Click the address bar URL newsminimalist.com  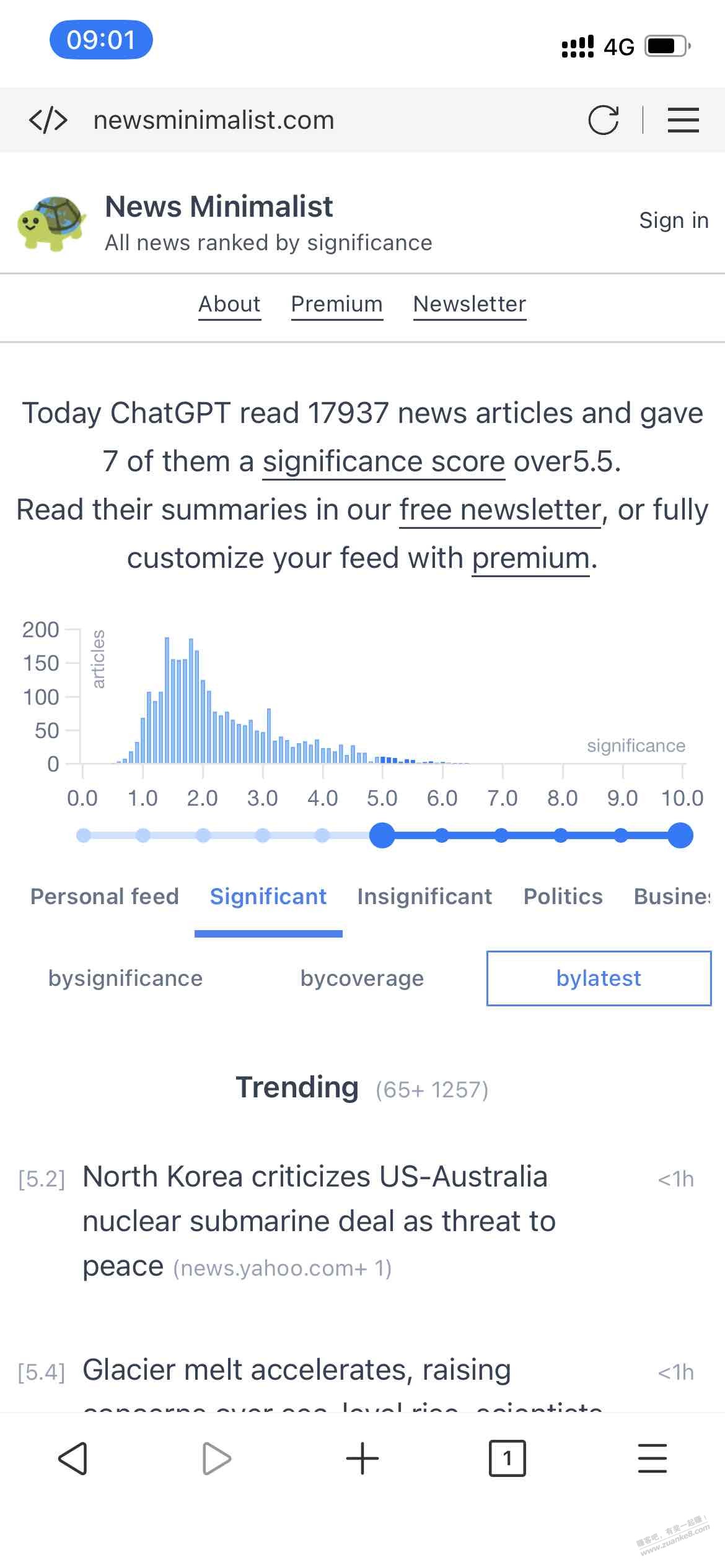(x=214, y=120)
